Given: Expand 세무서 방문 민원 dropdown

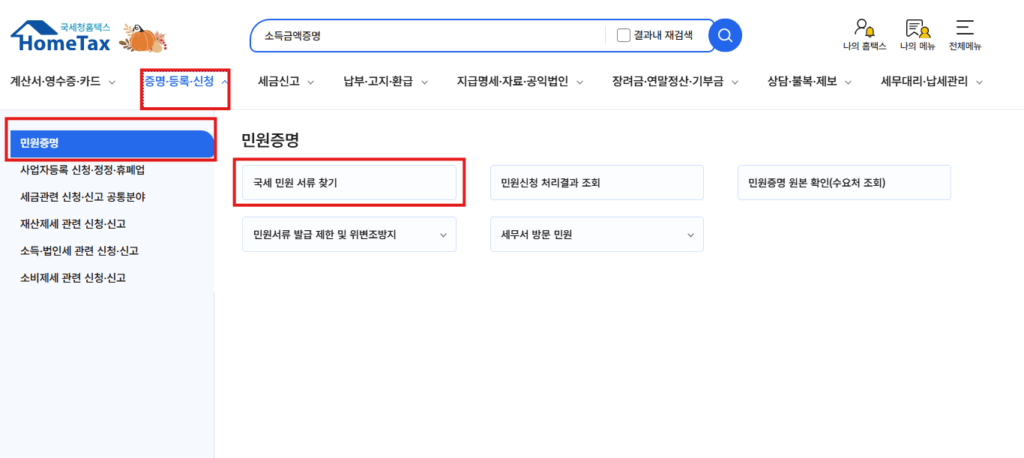Looking at the screenshot, I should click(596, 235).
